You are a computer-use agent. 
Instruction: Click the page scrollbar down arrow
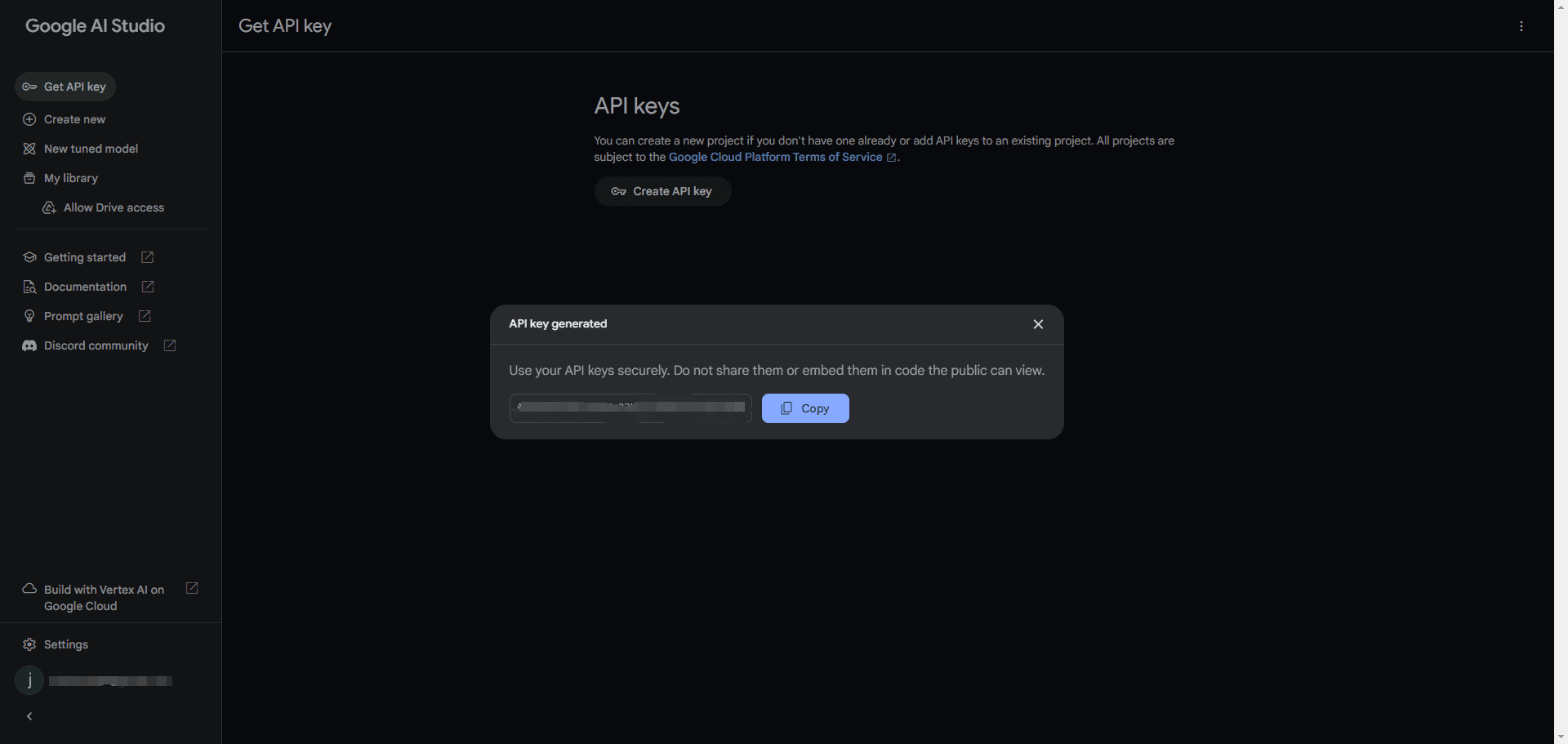coord(1561,737)
